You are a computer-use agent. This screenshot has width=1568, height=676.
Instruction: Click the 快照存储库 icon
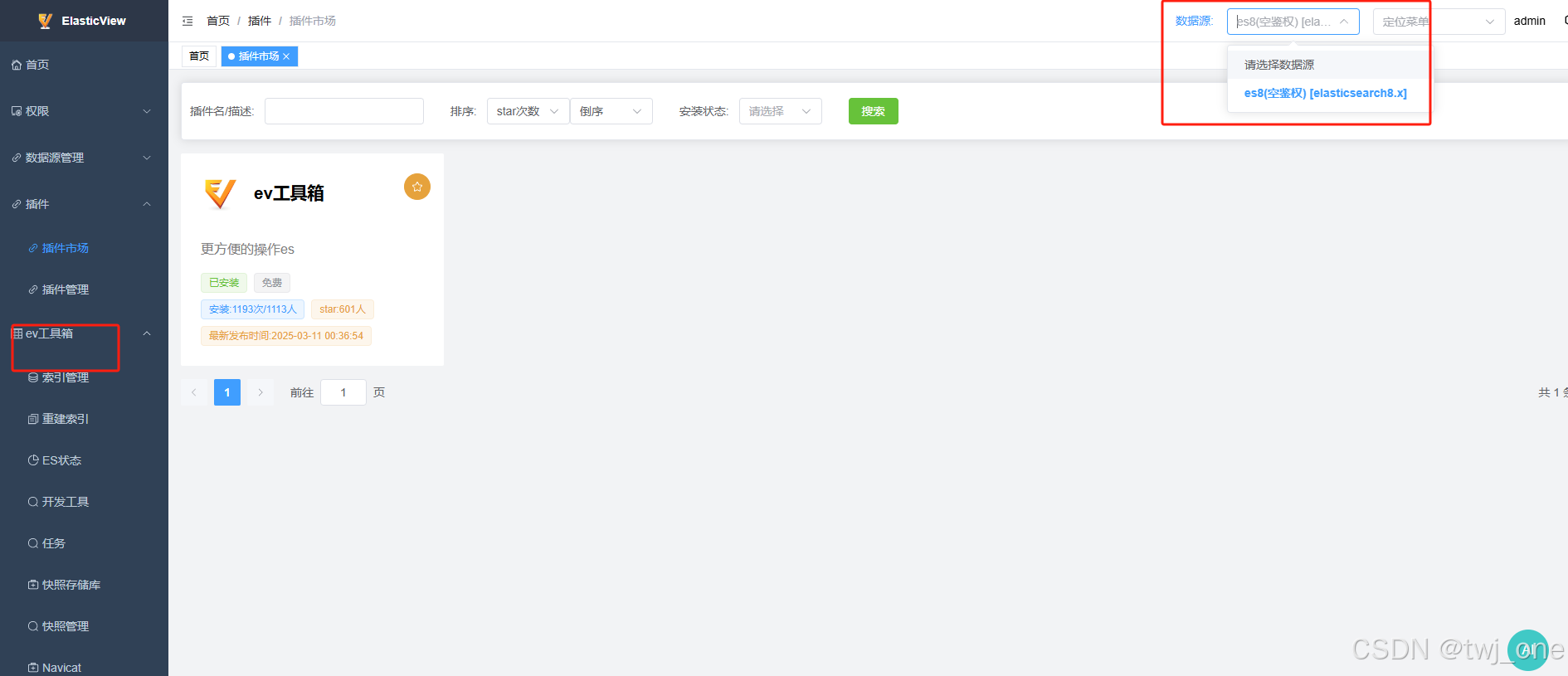click(x=33, y=585)
